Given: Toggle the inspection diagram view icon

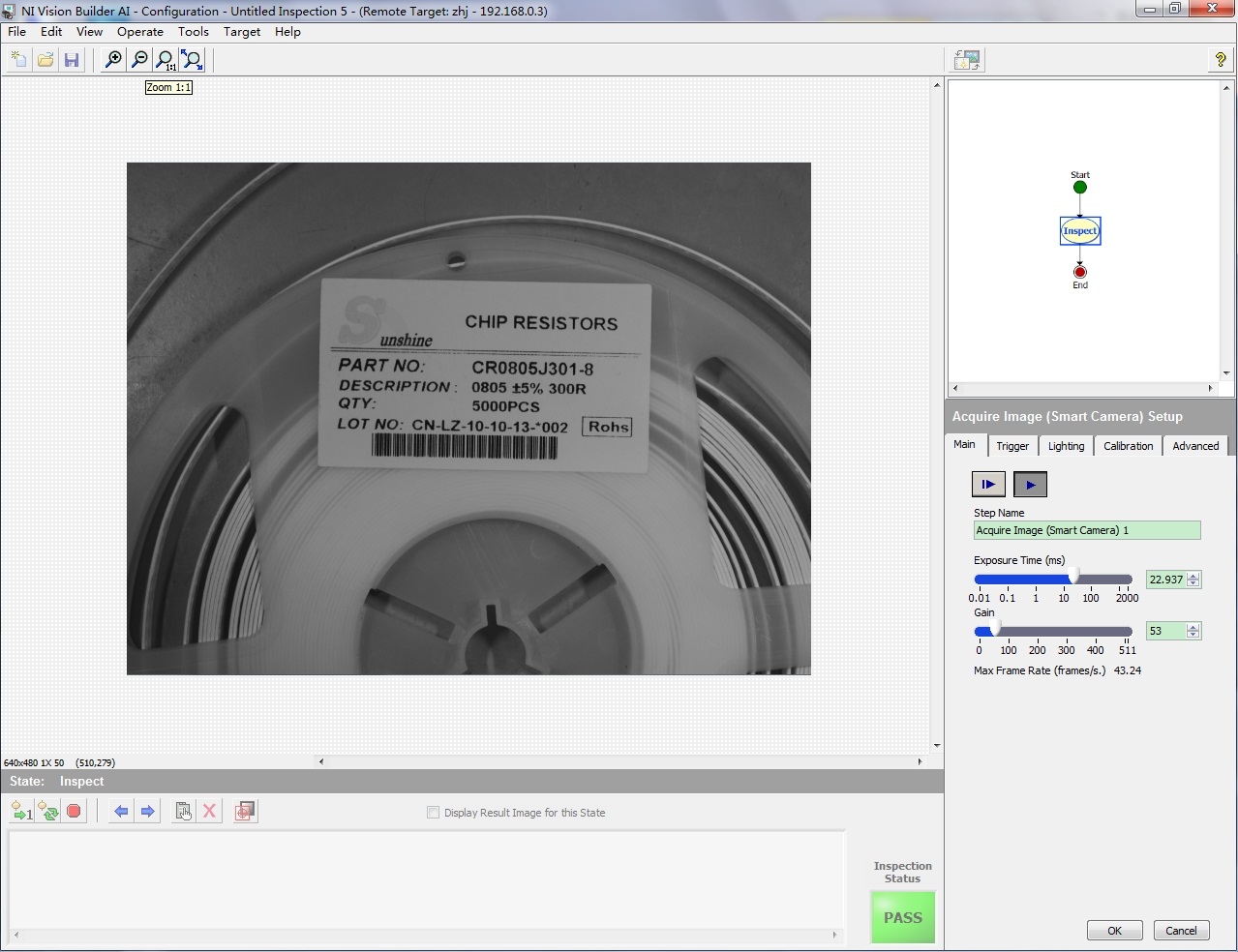Looking at the screenshot, I should pos(967,60).
